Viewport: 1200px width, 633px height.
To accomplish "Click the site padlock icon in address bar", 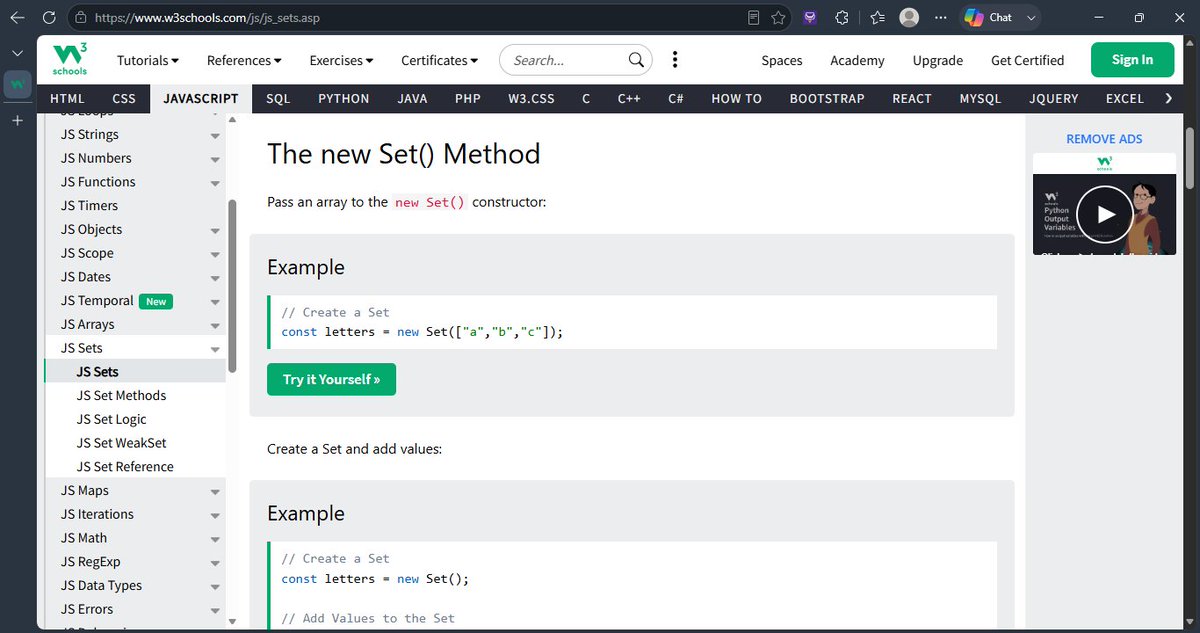I will click(82, 18).
